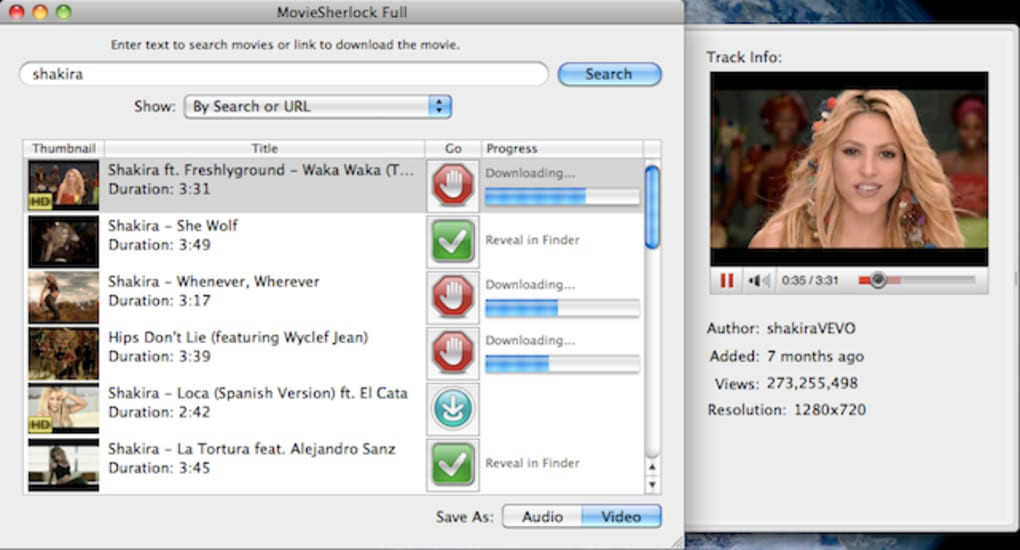Zoom the MovieSherlock window with green button
The height and width of the screenshot is (550, 1020).
(x=63, y=12)
